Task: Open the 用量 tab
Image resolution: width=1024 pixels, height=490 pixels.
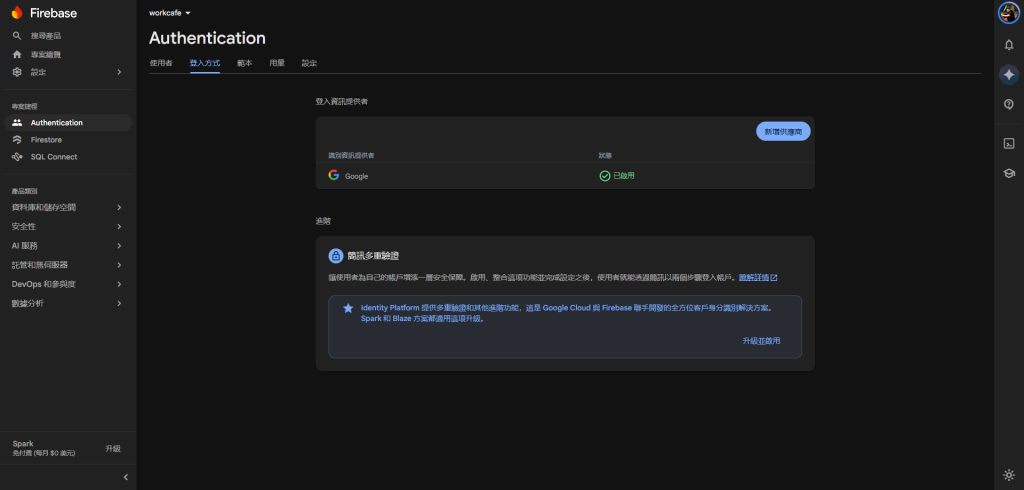Action: (x=277, y=63)
